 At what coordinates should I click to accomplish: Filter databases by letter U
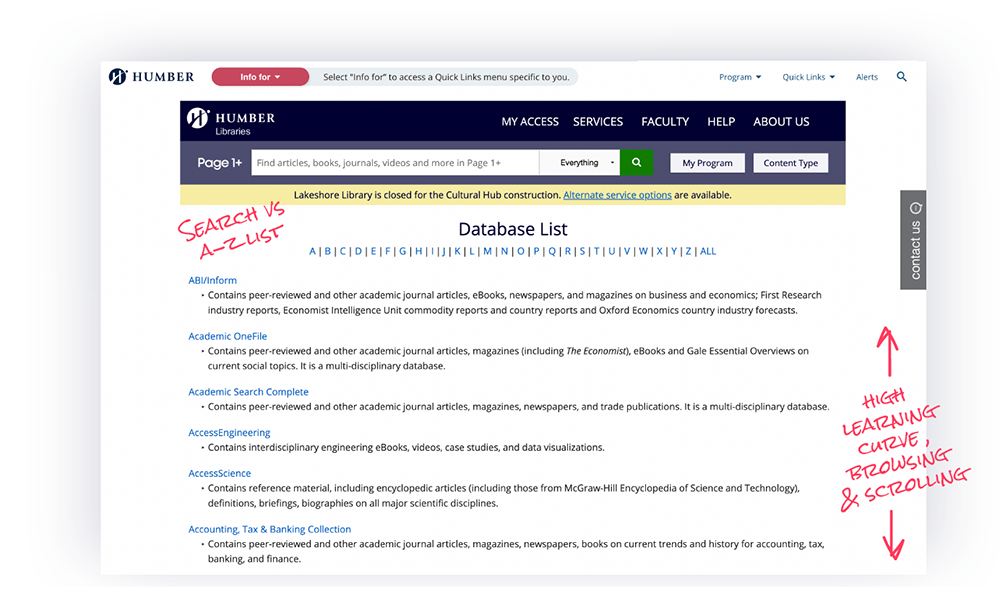click(x=612, y=251)
